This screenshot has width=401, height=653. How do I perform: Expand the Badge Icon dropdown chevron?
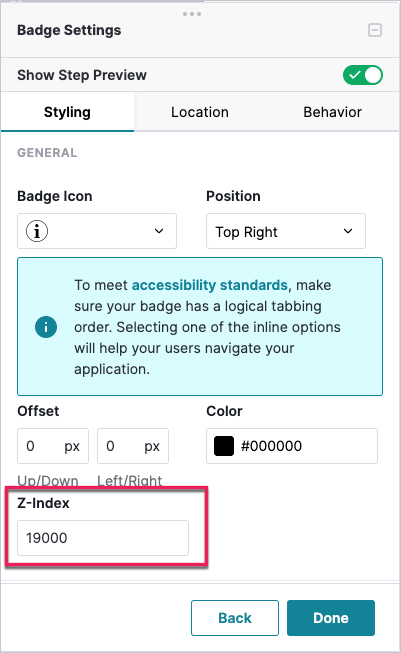(x=159, y=231)
